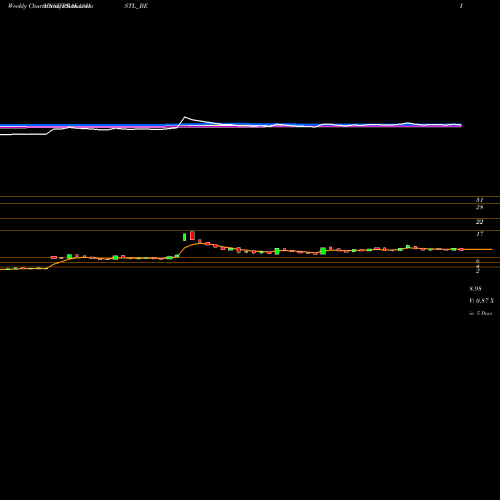Click the volume text 'V: 0.87 X'
Viewport: 500px width, 500px height.
pos(481,301)
